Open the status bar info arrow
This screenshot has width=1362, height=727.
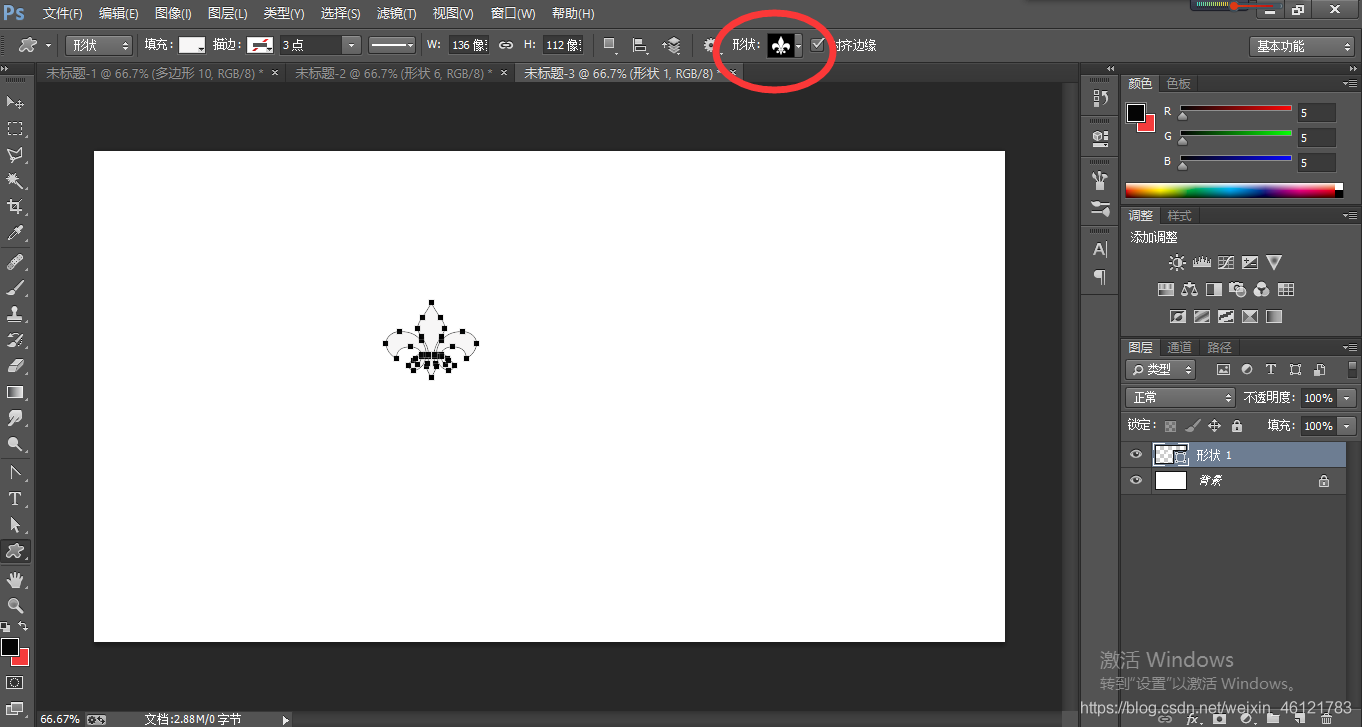[286, 719]
